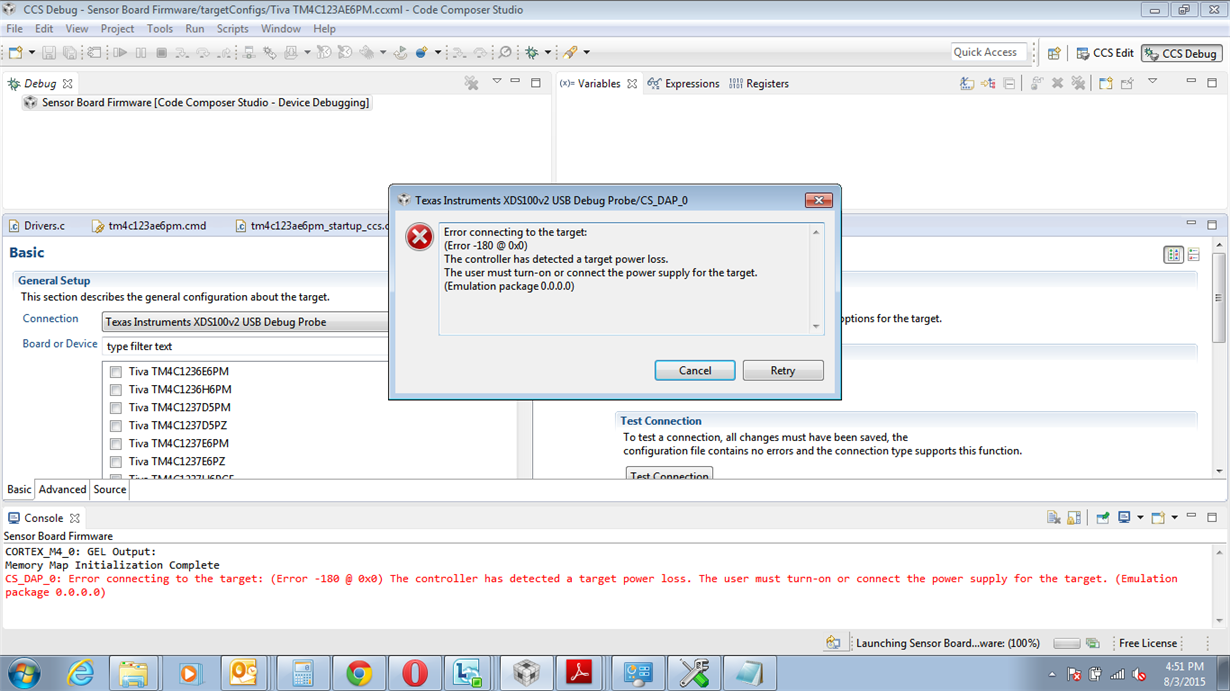Open the Window menu
The image size is (1230, 691).
point(281,29)
